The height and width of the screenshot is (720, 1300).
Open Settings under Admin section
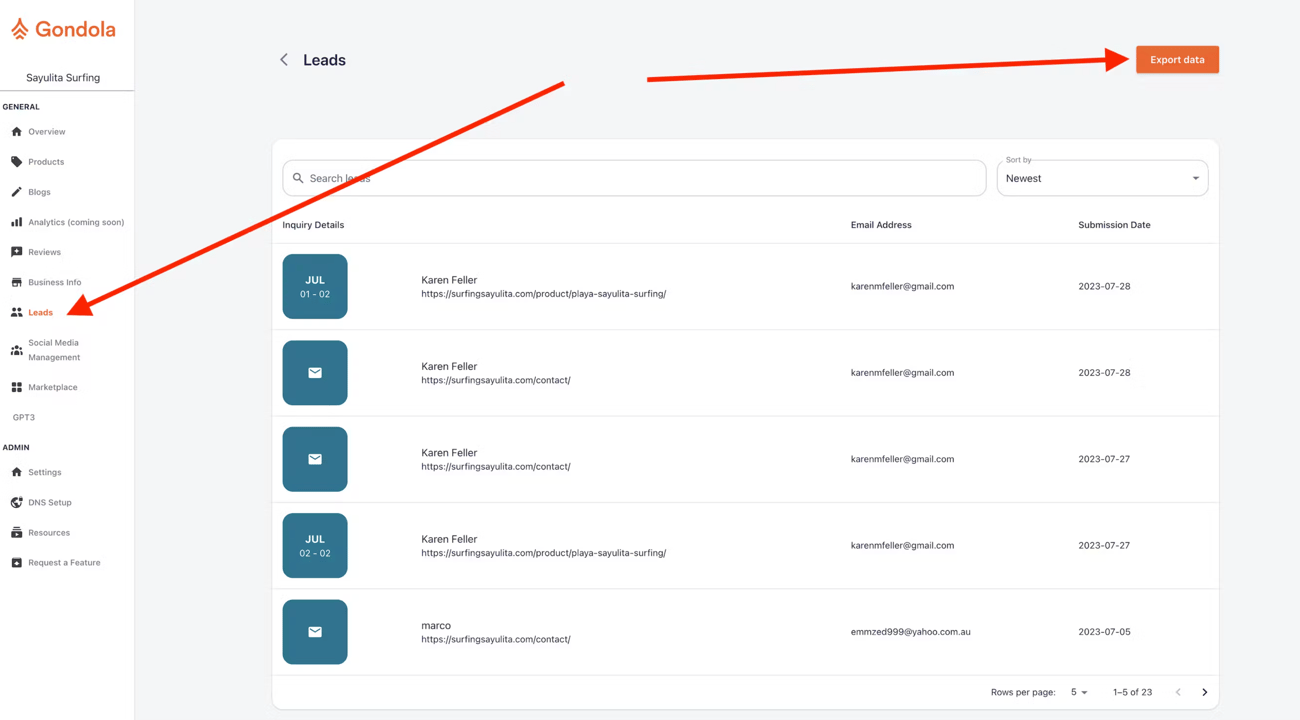click(x=44, y=472)
